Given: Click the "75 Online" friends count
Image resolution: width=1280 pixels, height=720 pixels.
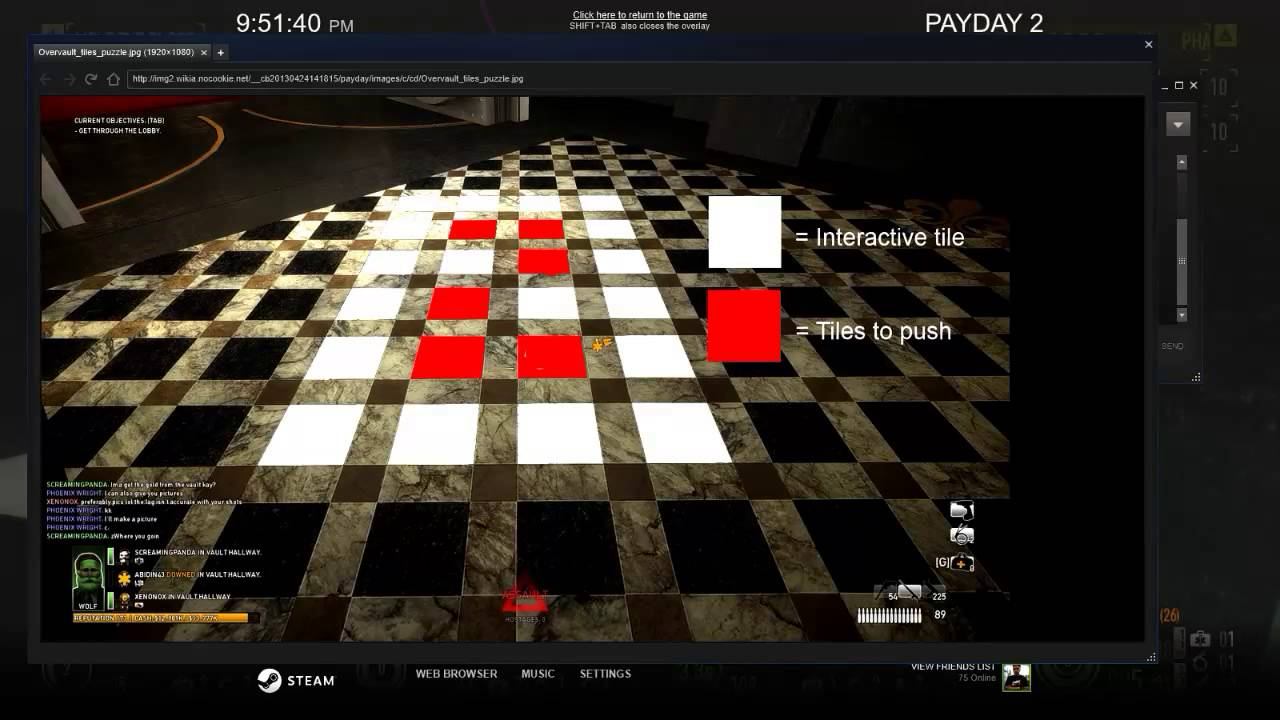Looking at the screenshot, I should 977,678.
